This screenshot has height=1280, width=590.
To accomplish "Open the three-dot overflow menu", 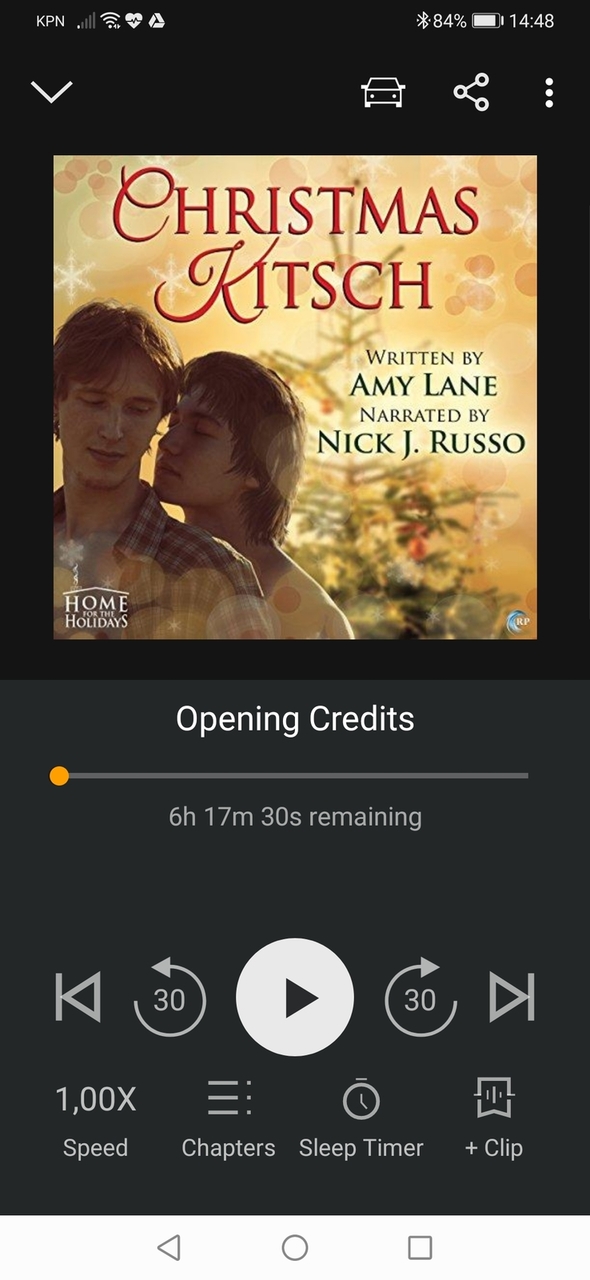I will click(549, 92).
